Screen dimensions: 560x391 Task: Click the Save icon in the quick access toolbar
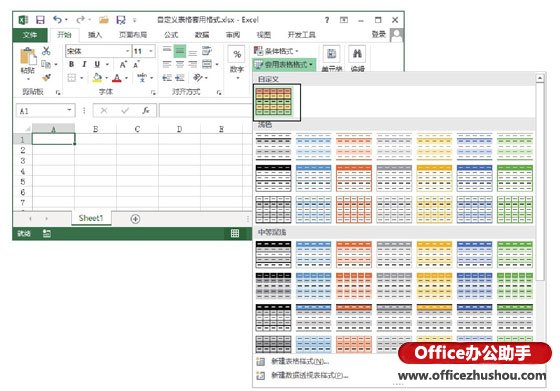click(x=40, y=20)
